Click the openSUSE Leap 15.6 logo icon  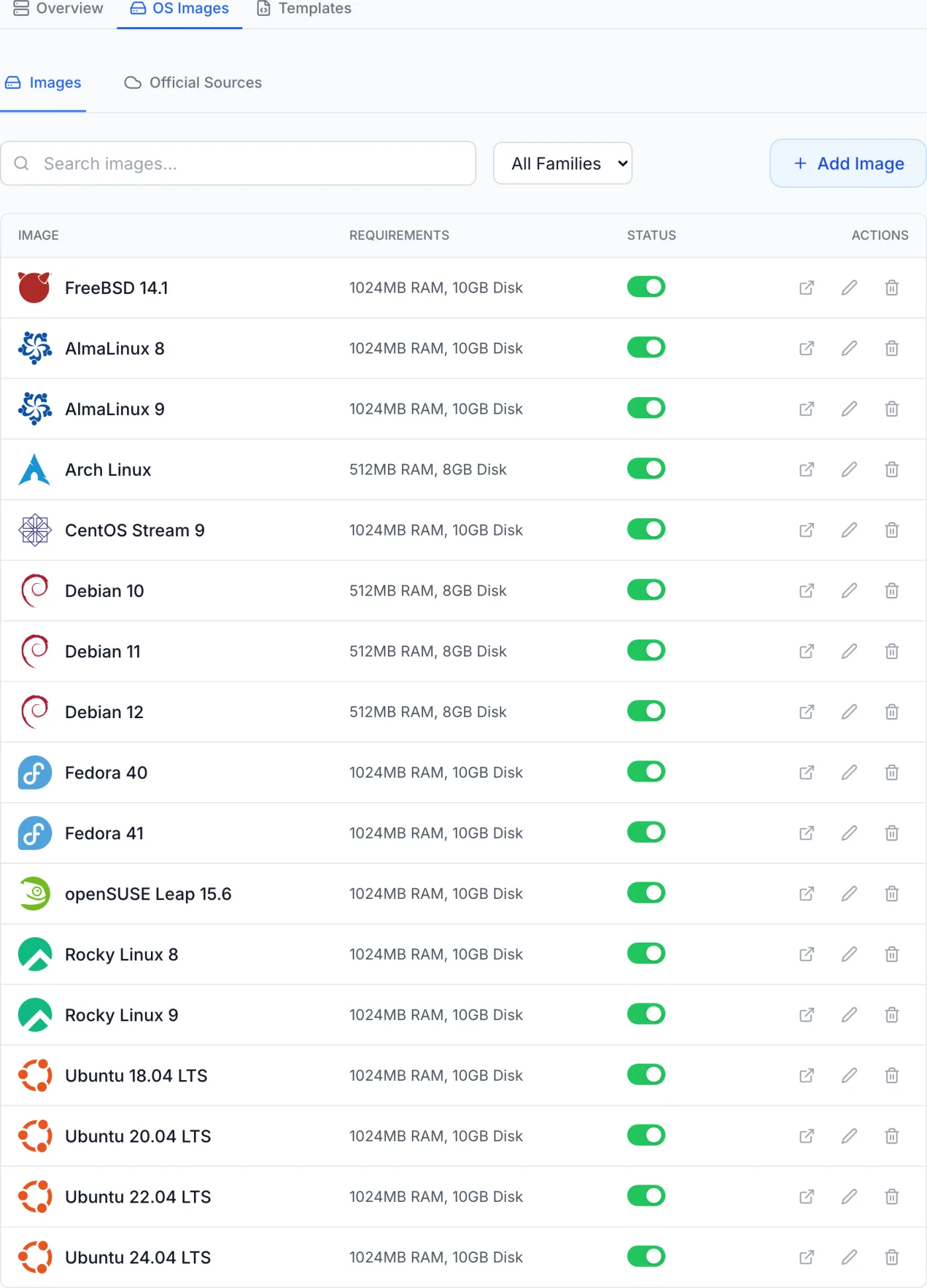pos(34,894)
